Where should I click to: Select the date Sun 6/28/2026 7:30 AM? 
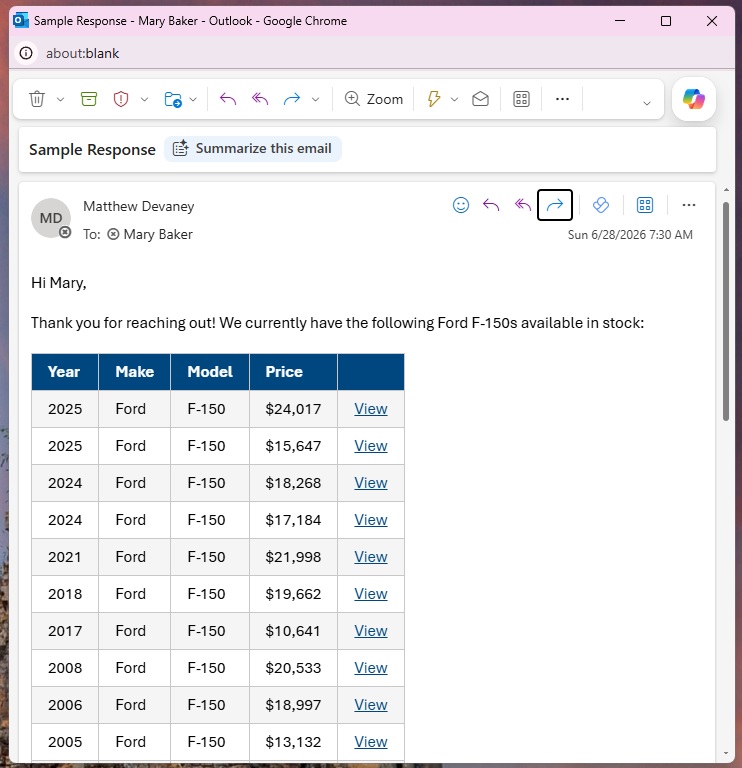click(x=630, y=235)
